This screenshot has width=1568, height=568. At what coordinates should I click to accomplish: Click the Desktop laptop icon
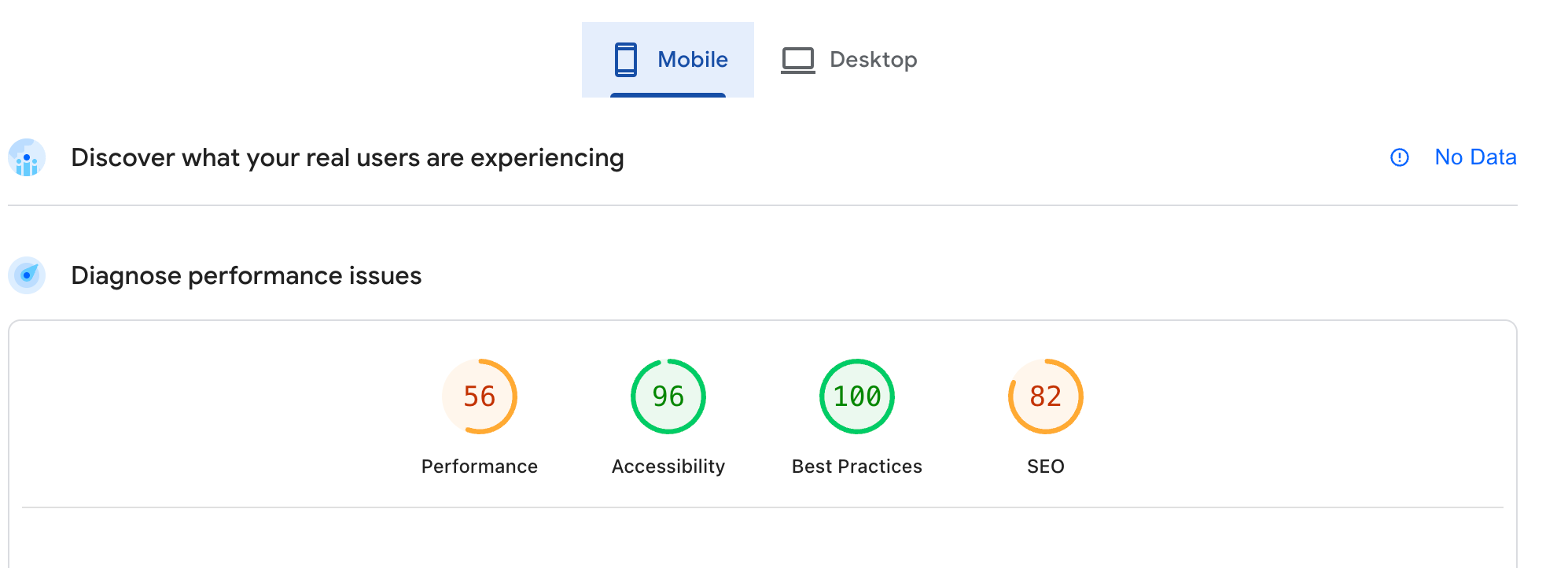[797, 60]
